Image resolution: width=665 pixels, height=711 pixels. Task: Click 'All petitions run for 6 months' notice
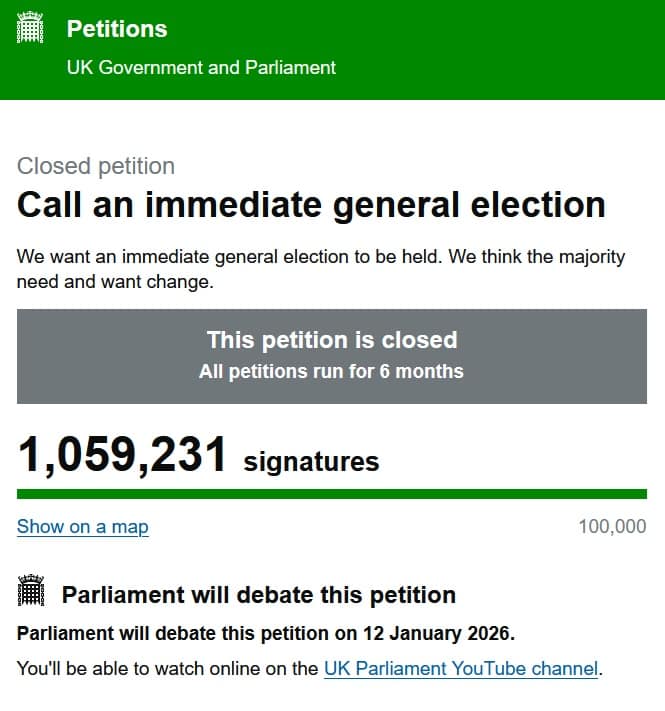click(331, 371)
